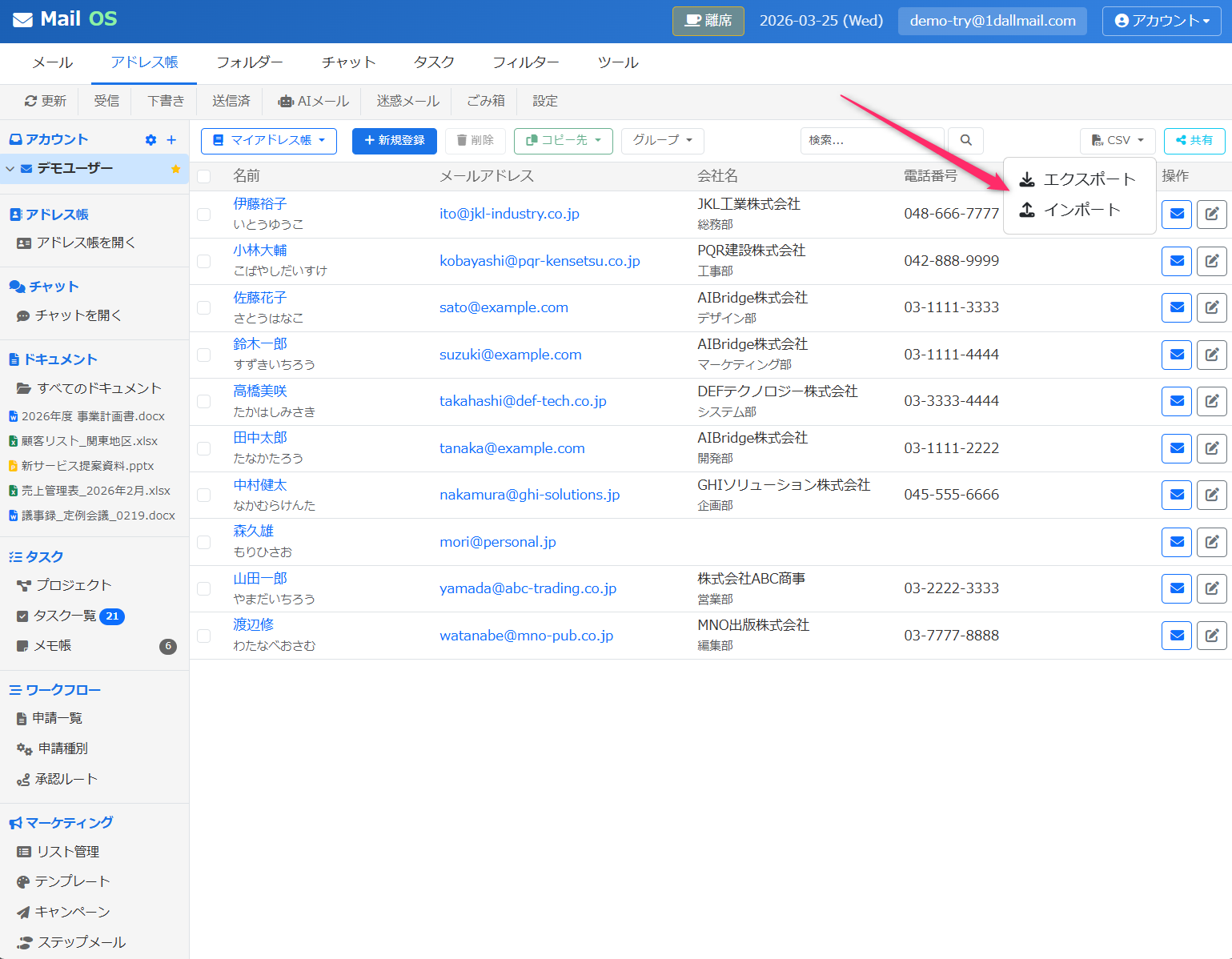This screenshot has height=959, width=1232.
Task: Click the 新規登録 button
Action: (x=395, y=141)
